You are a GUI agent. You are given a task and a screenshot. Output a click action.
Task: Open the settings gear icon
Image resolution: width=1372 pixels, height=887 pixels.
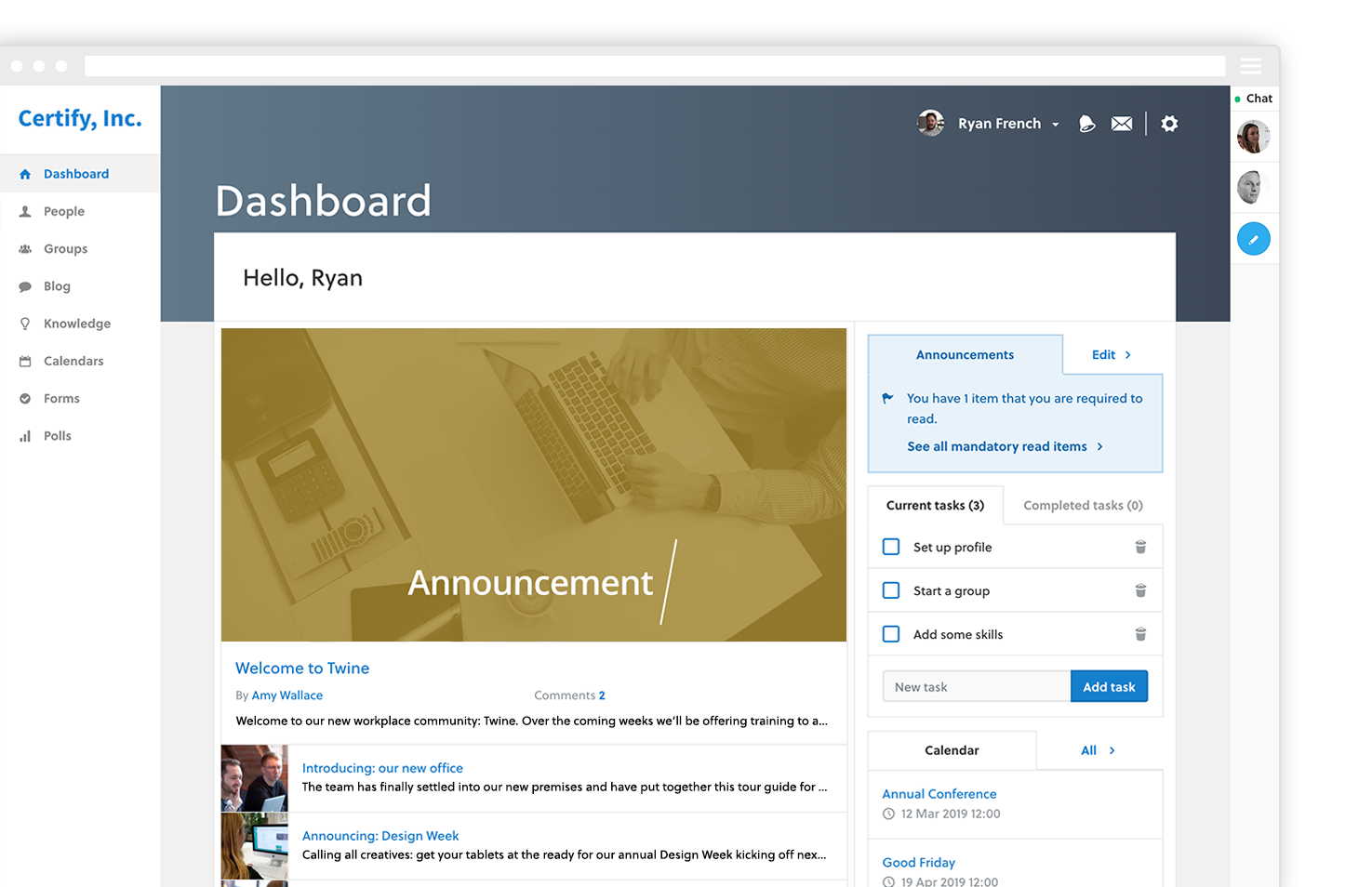coord(1169,124)
